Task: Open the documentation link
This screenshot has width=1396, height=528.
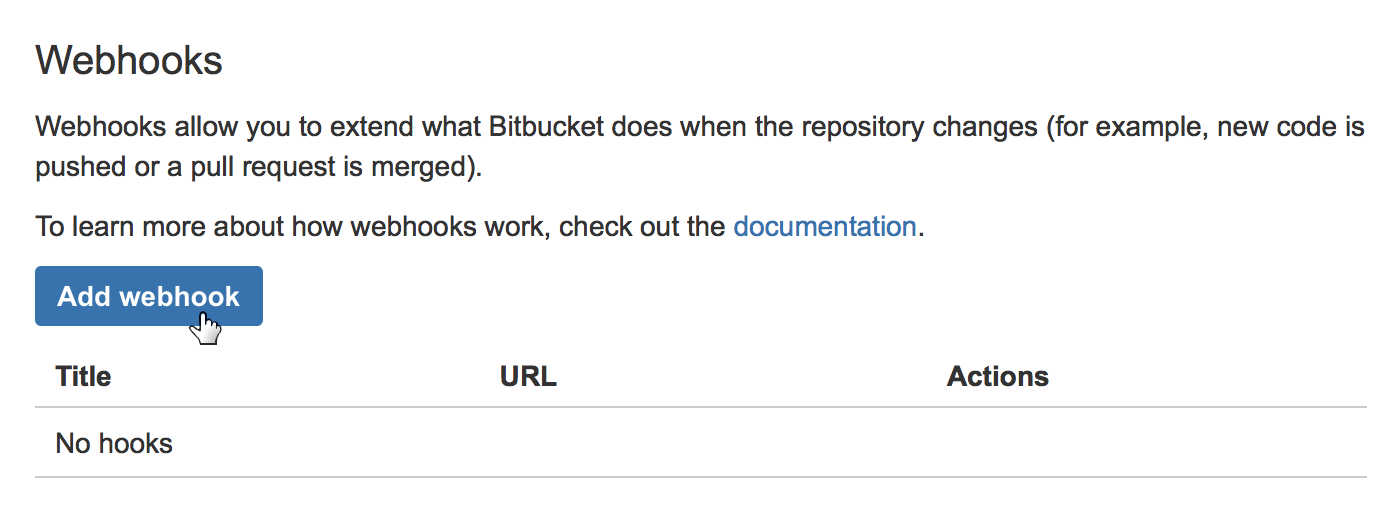Action: pos(825,226)
